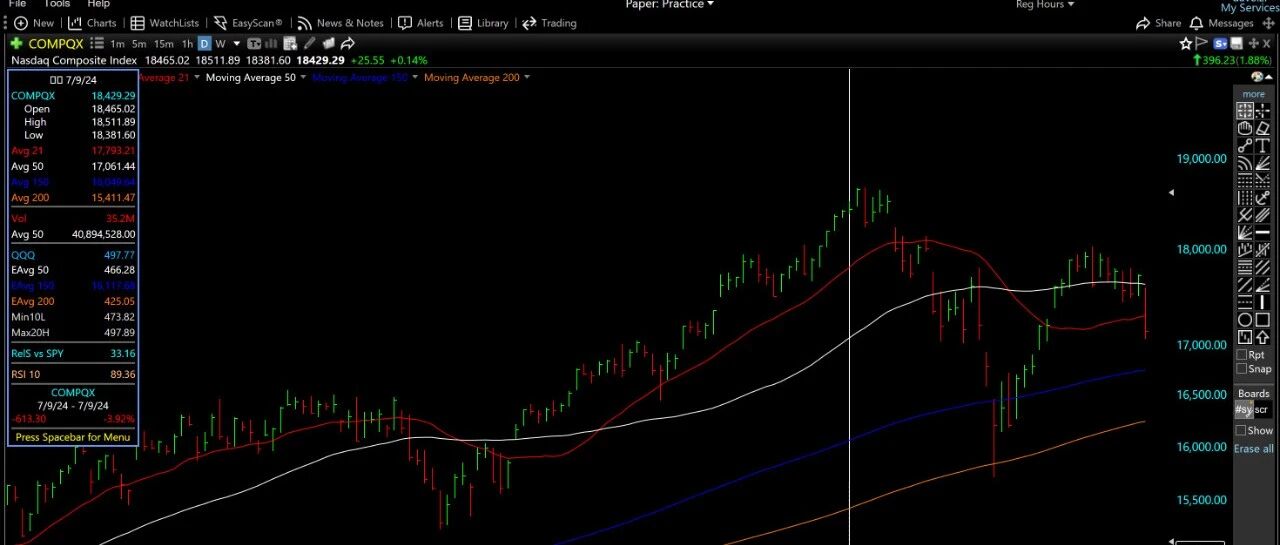Open the blue S symbol-link dropdown
Screen dimensions: 1280x545
pos(1221,43)
